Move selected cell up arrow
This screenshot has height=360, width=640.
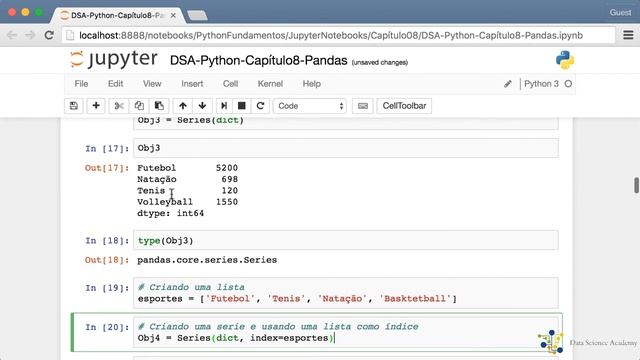point(183,106)
